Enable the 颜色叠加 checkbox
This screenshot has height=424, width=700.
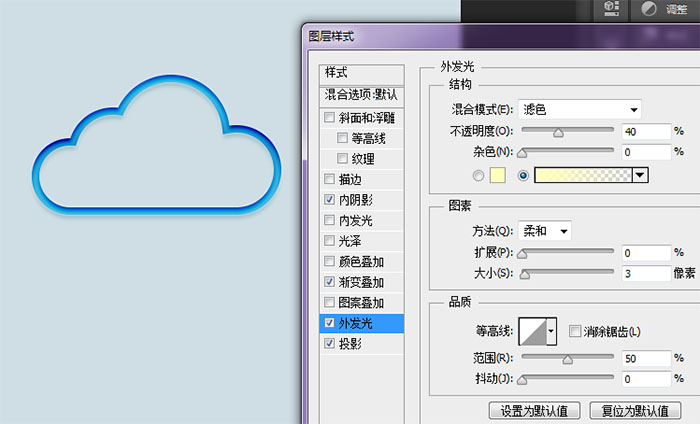point(329,261)
